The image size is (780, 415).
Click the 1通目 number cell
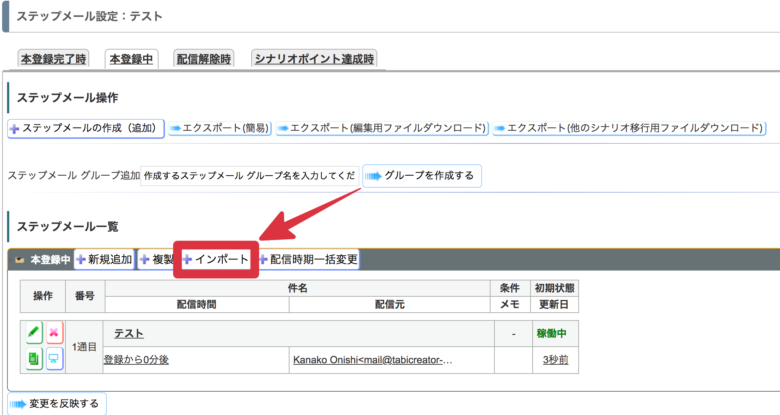(84, 347)
